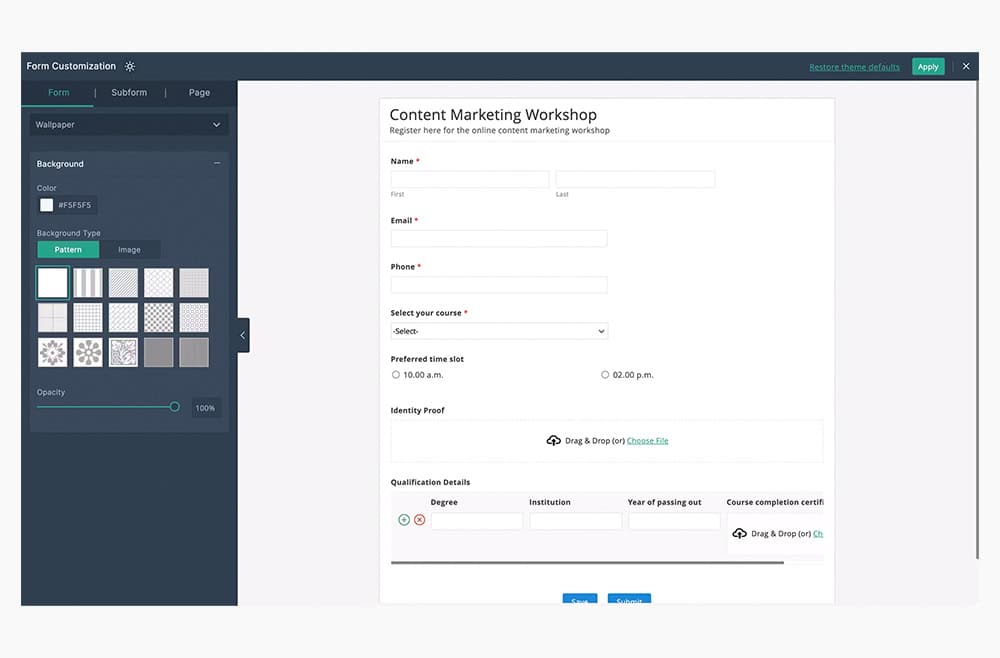Click the Last name field
The width and height of the screenshot is (1000, 658).
tap(635, 179)
